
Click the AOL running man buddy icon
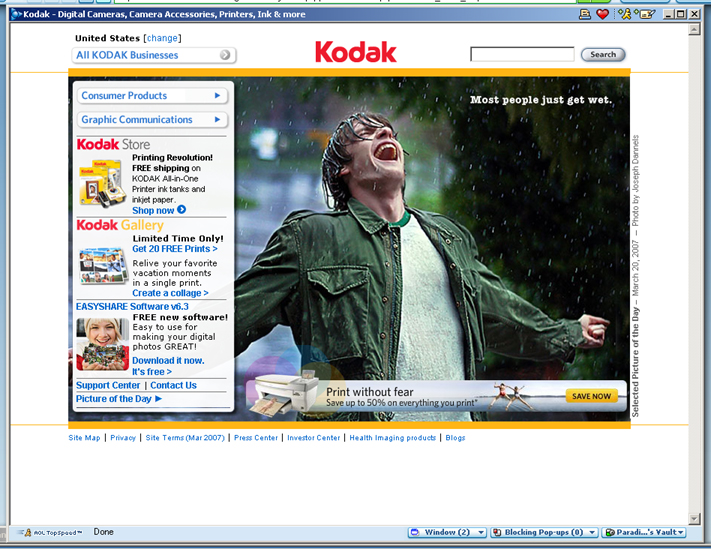point(626,15)
